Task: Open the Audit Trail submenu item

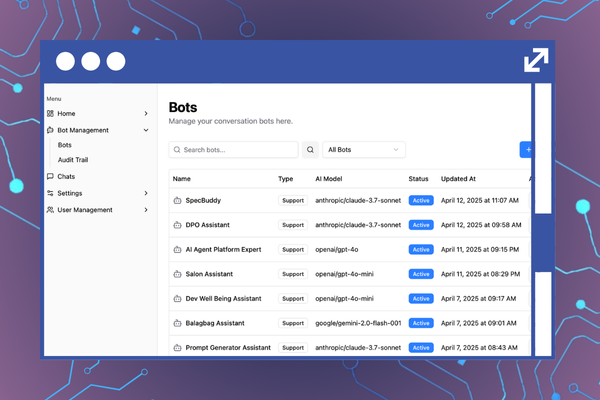Action: 73,160
